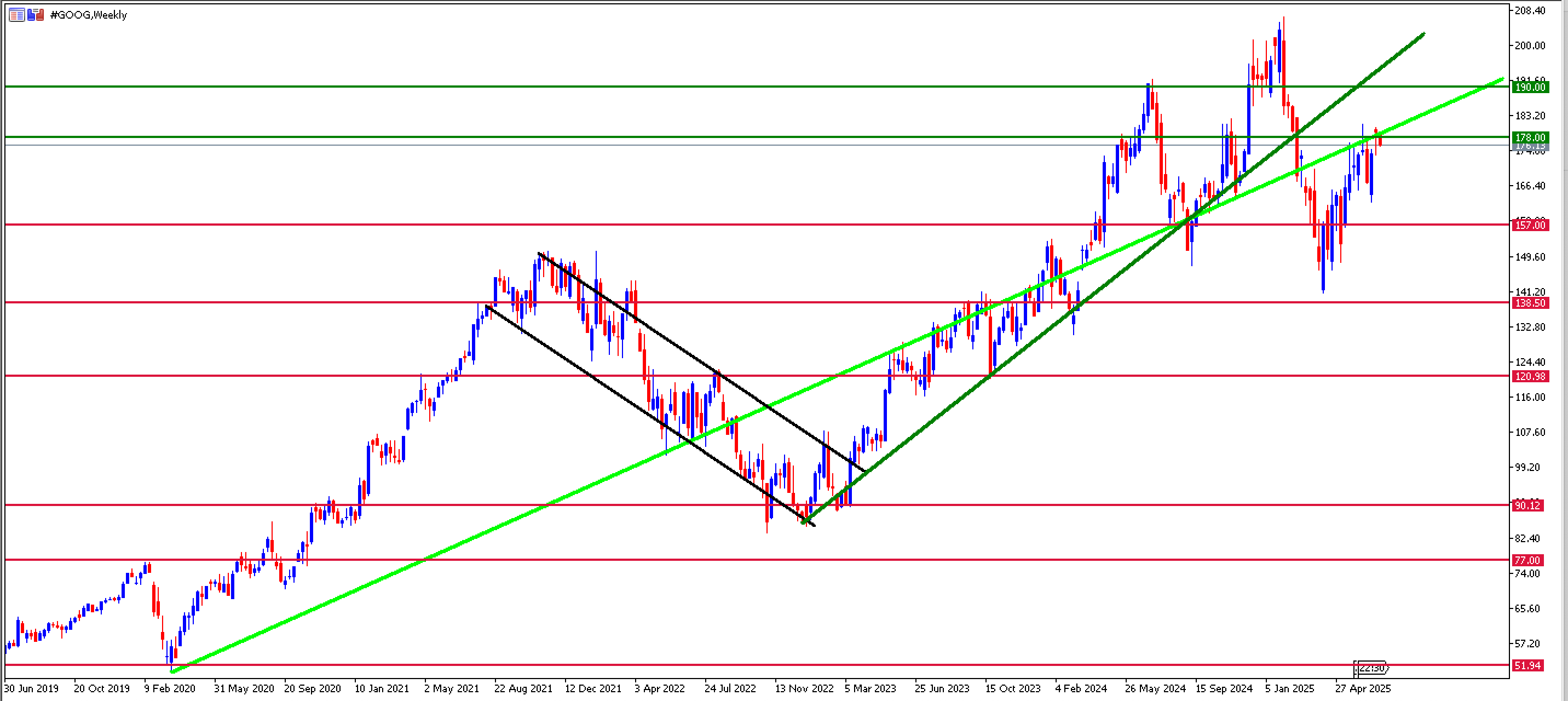
Task: Select the 77.00 red price label
Action: (x=1528, y=560)
